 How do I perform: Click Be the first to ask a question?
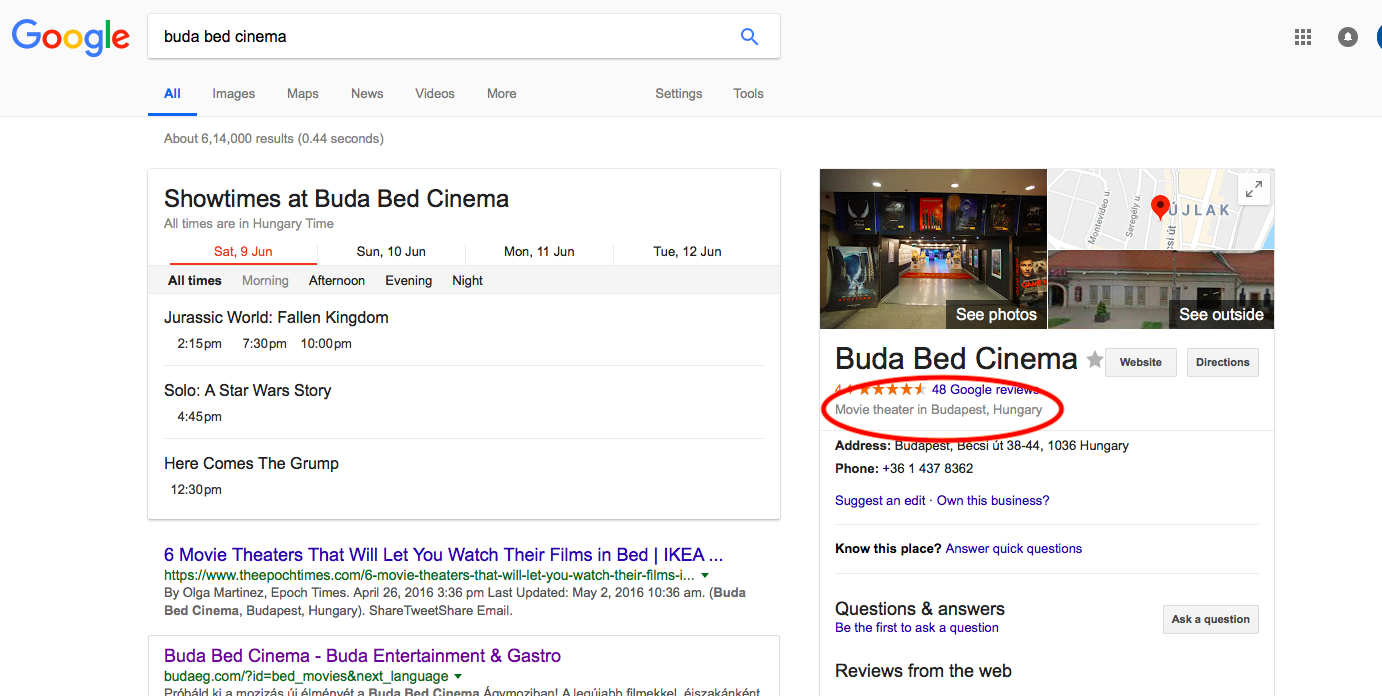tap(917, 627)
